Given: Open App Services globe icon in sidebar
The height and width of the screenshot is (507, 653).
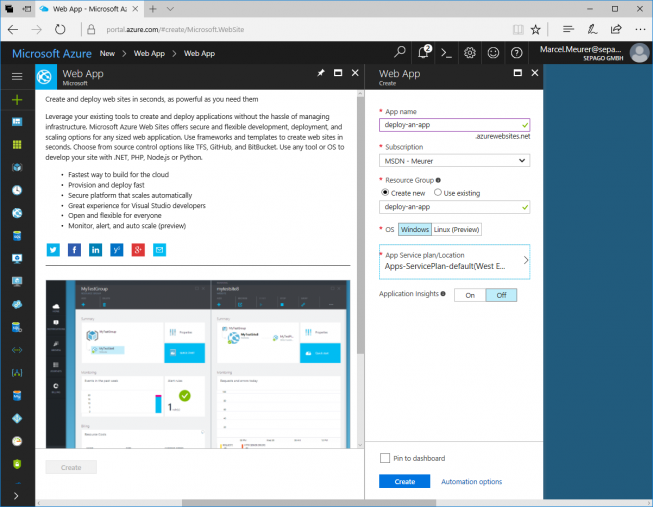Looking at the screenshot, I should coord(17,213).
